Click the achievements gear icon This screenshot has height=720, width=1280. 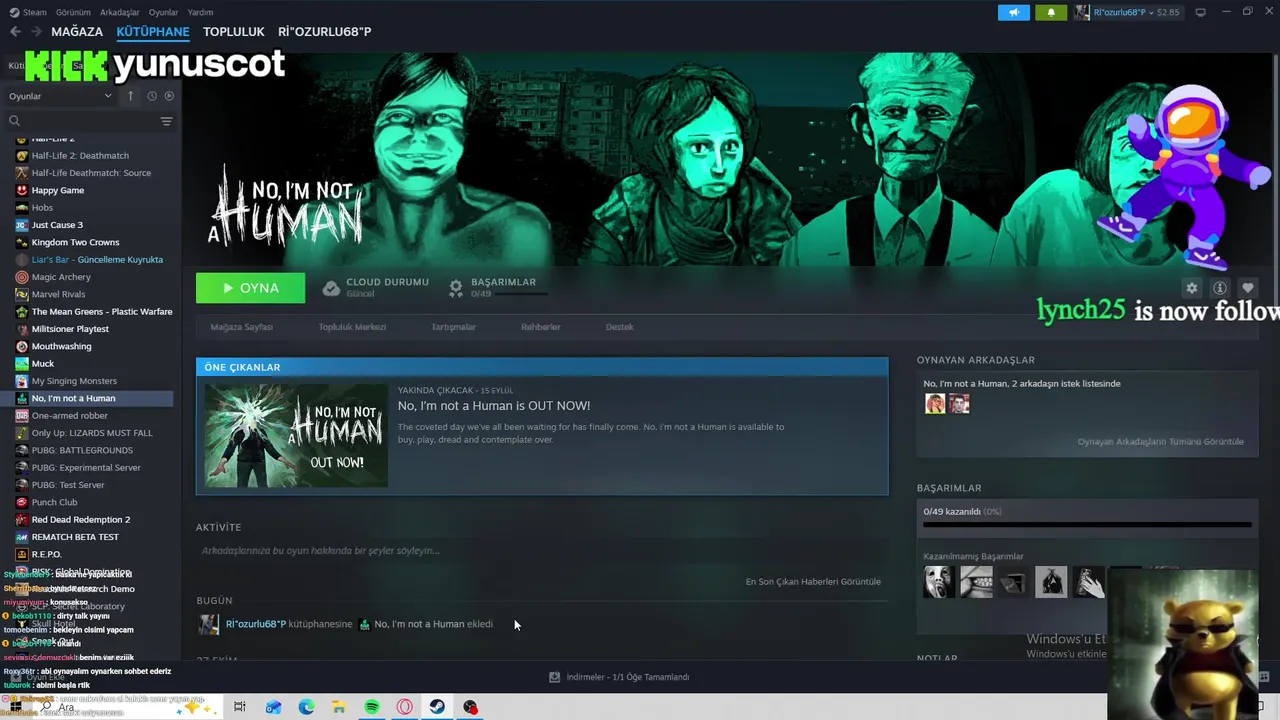(456, 288)
